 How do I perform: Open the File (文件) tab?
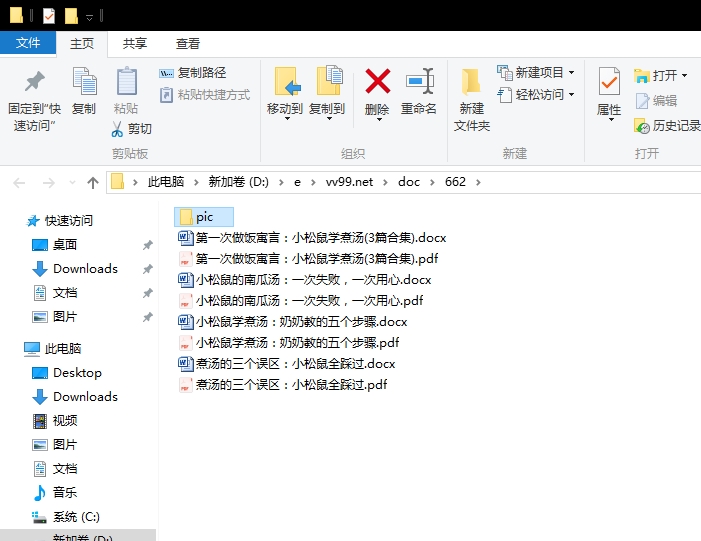pyautogui.click(x=28, y=43)
